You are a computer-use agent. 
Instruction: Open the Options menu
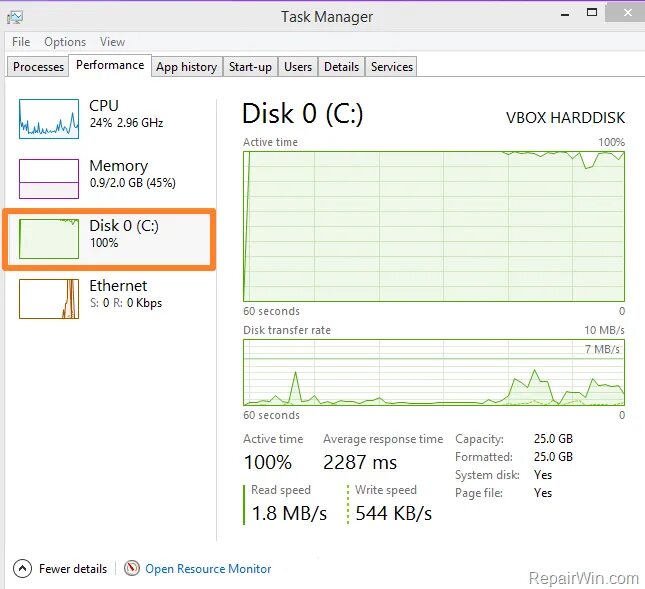tap(65, 42)
